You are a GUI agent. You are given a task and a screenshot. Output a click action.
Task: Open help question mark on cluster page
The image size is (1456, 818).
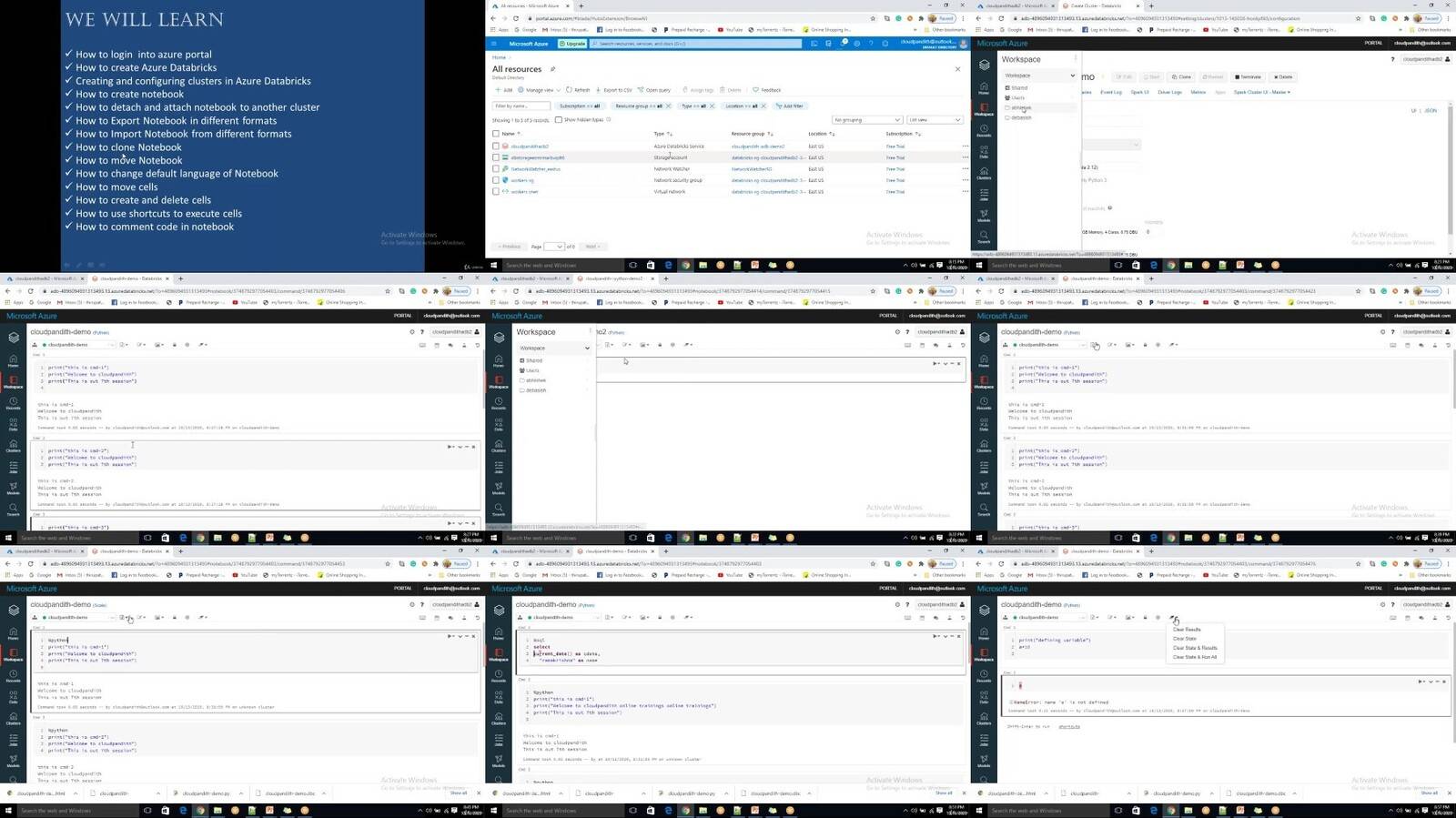pos(1392,59)
